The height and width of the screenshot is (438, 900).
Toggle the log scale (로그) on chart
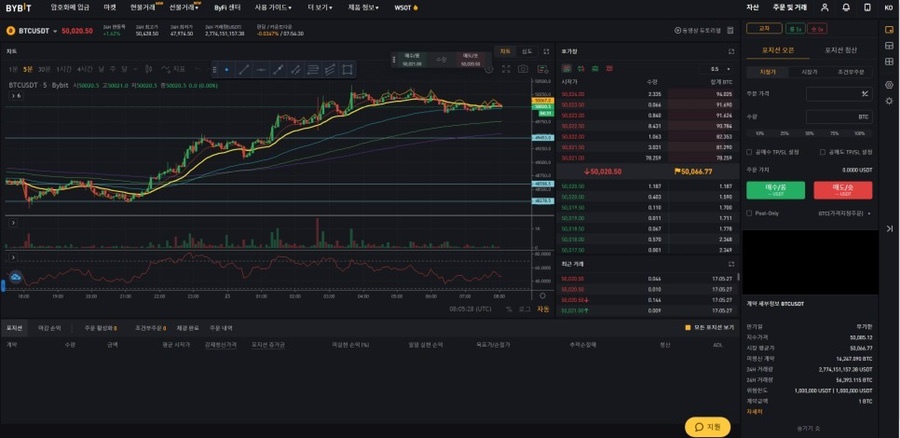525,309
